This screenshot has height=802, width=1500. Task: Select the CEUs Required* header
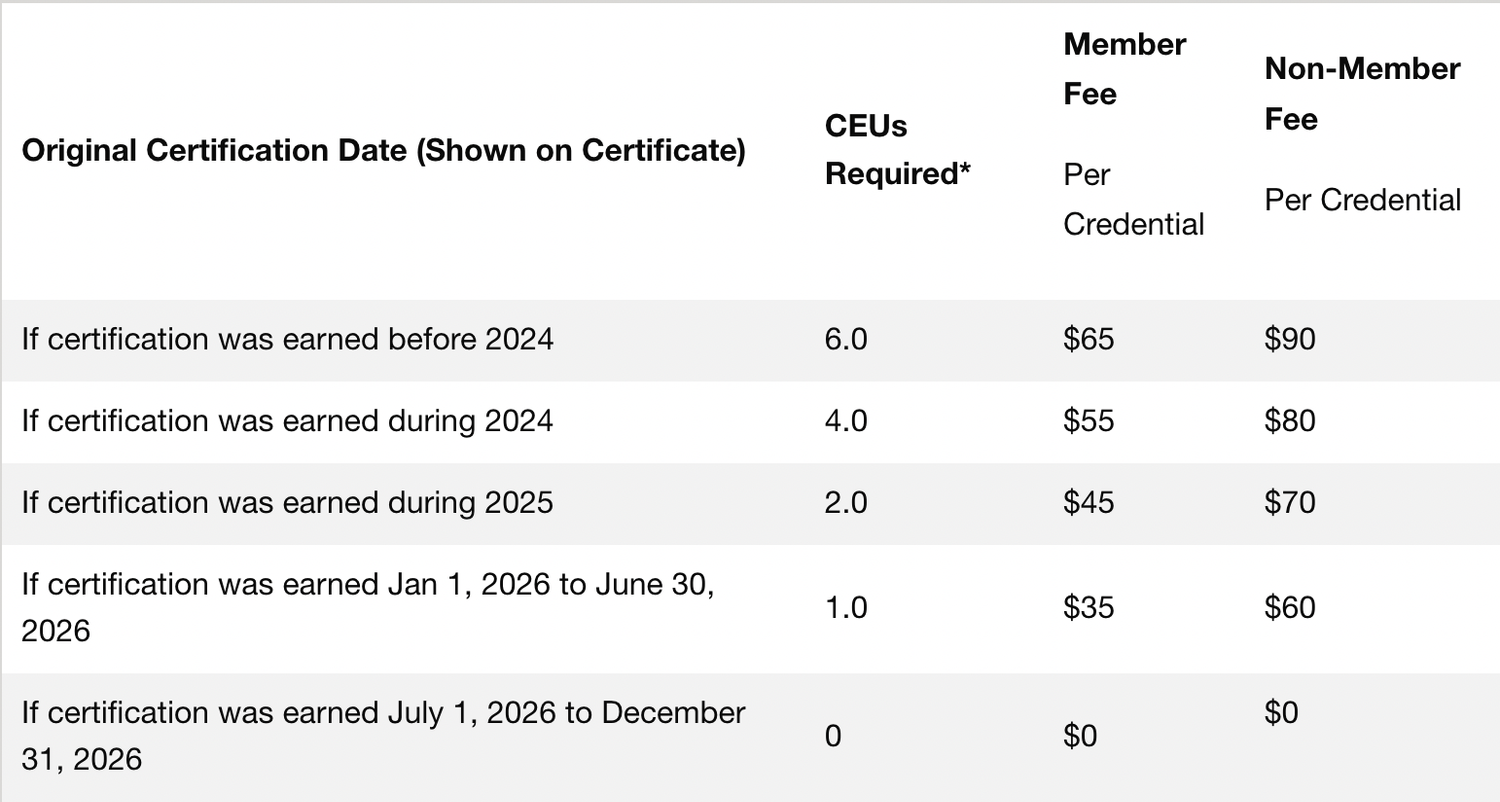tap(898, 150)
